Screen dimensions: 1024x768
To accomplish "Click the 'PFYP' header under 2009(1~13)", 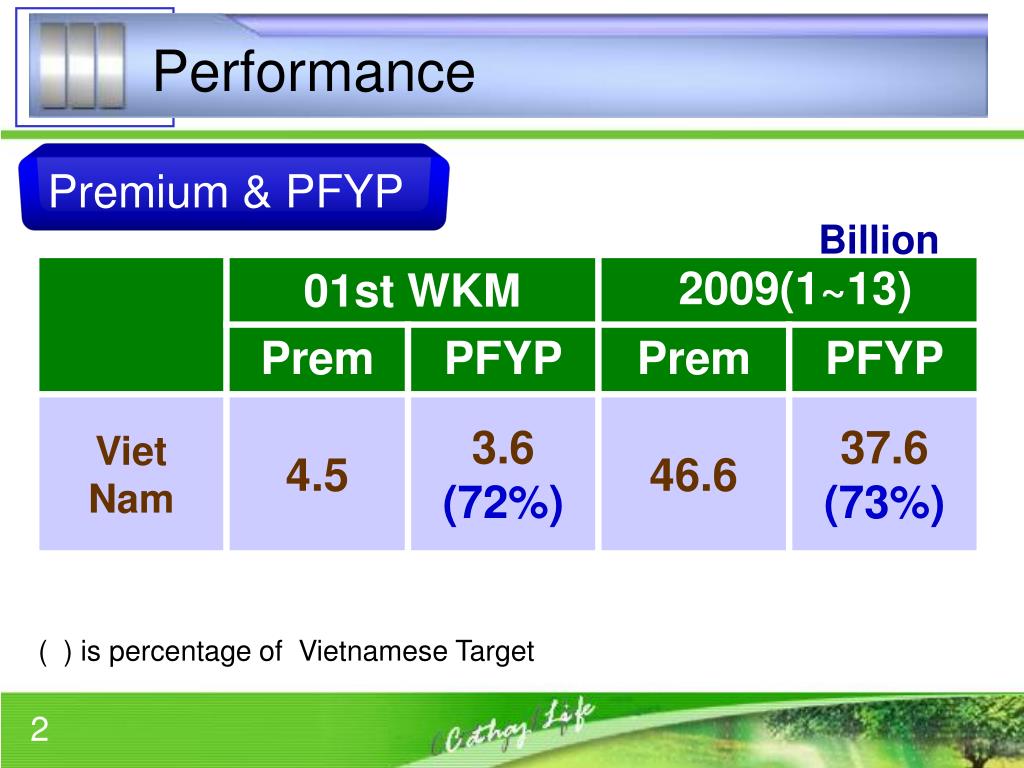I will [884, 359].
